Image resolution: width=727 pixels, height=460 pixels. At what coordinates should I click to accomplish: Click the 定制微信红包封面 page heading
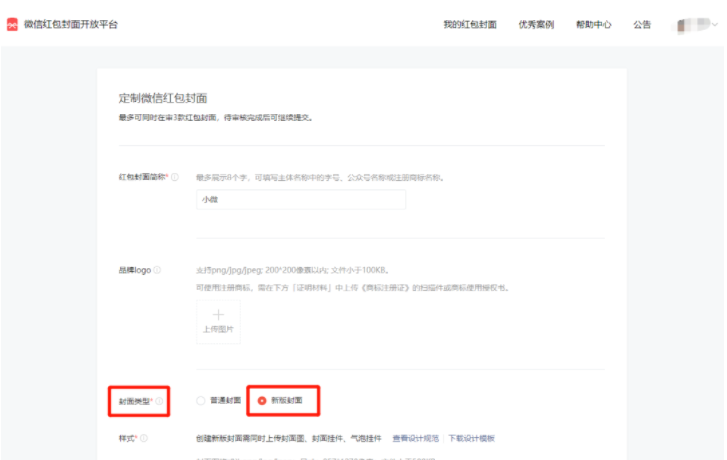[x=162, y=98]
